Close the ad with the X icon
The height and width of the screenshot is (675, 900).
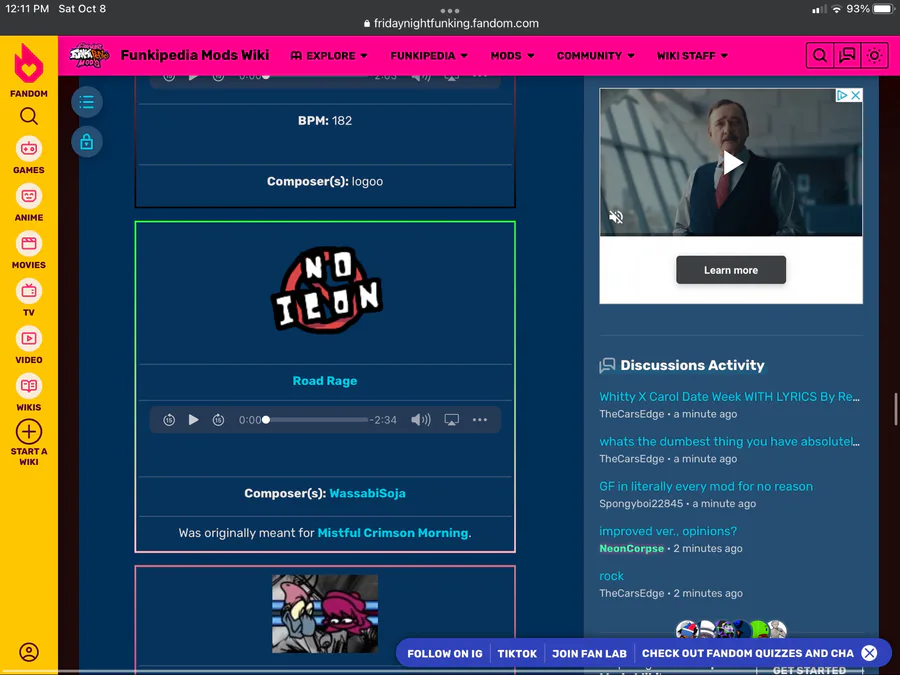pyautogui.click(x=855, y=95)
